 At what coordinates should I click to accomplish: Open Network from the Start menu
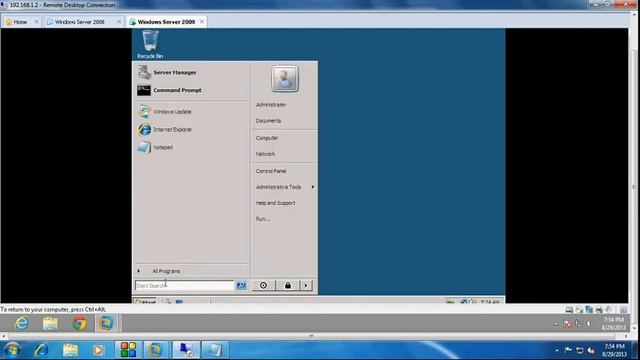[265, 154]
